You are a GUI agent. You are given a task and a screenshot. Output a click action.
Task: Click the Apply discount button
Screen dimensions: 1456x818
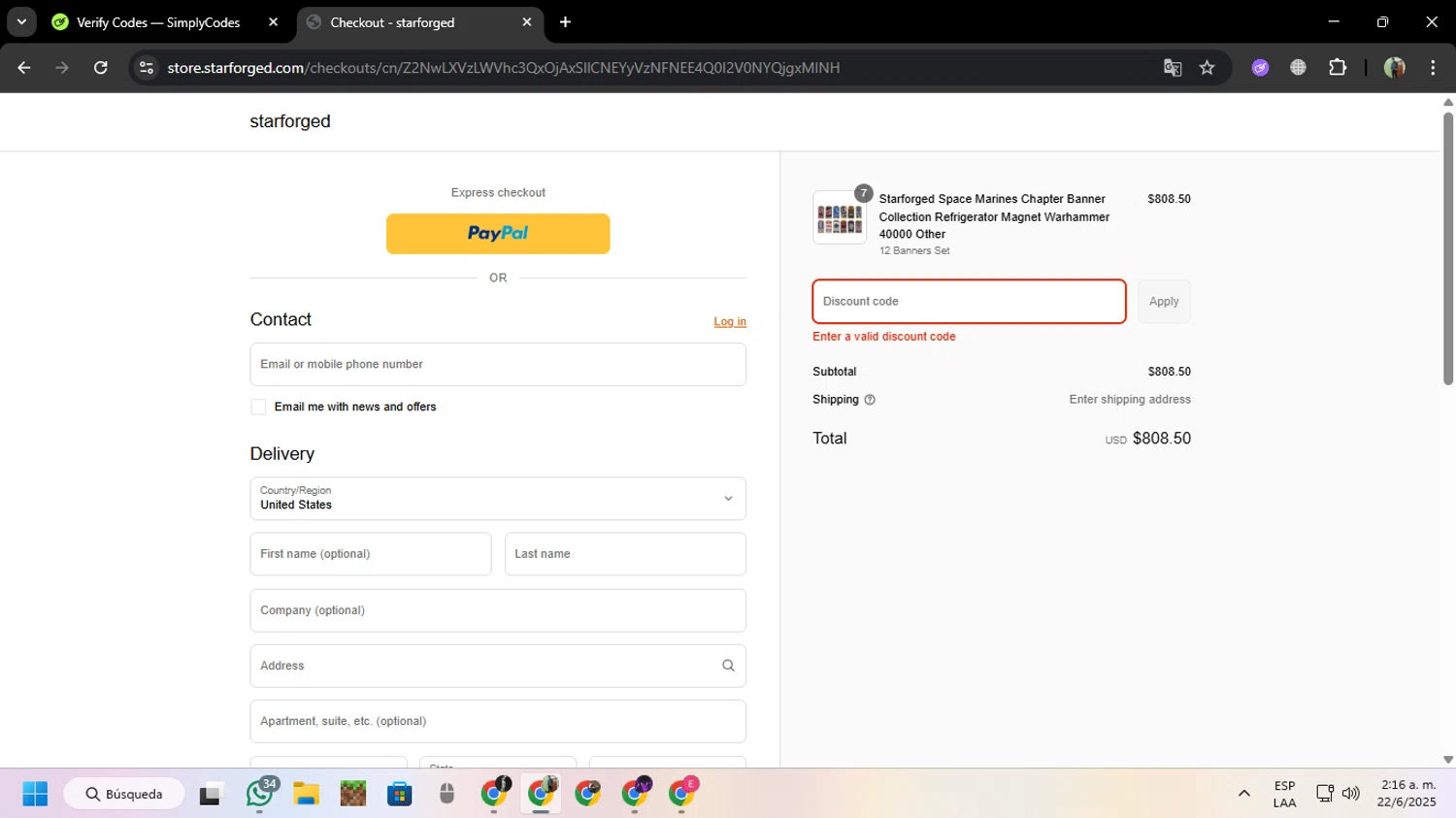tap(1164, 302)
